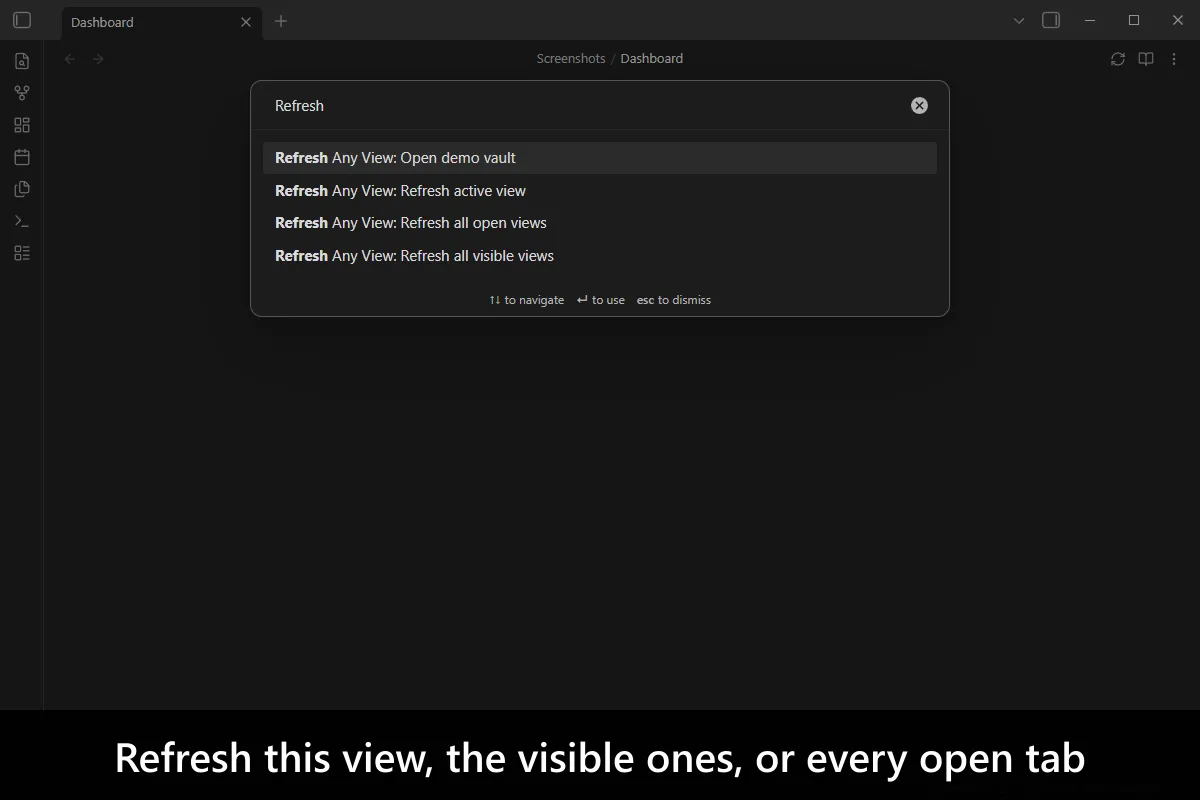Click the refresh view icon in header
This screenshot has height=800, width=1200.
(x=1118, y=59)
